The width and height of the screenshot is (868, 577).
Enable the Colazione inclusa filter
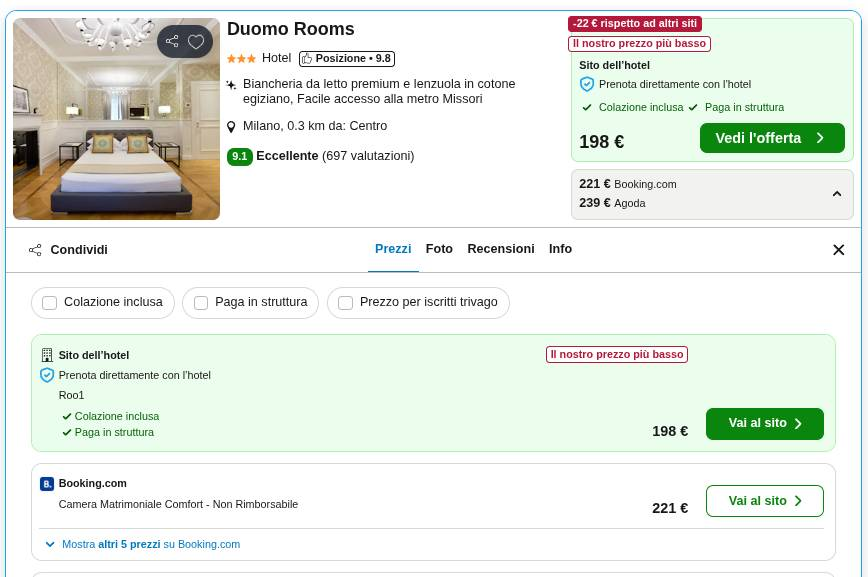pyautogui.click(x=50, y=303)
